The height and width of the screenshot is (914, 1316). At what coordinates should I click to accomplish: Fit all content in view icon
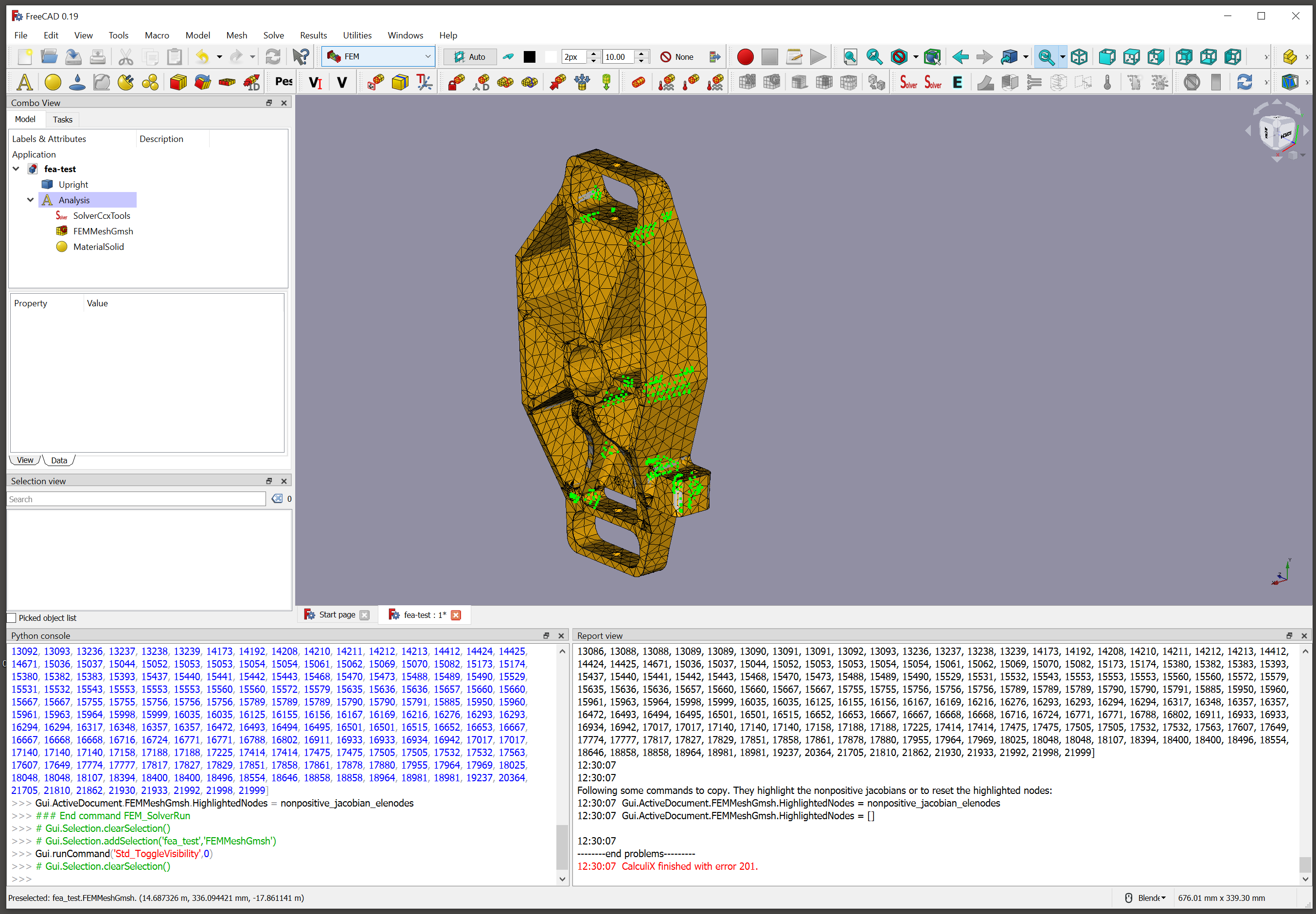tap(850, 57)
